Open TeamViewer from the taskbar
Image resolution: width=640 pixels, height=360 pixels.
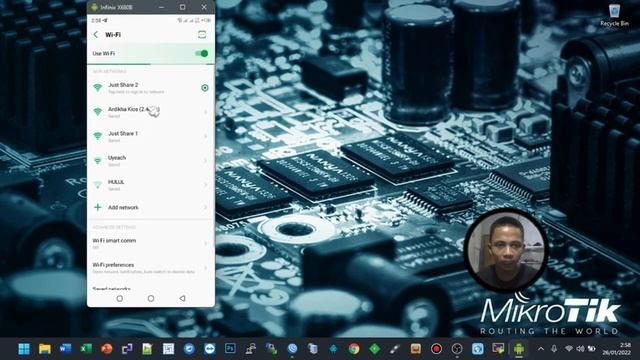click(x=209, y=349)
